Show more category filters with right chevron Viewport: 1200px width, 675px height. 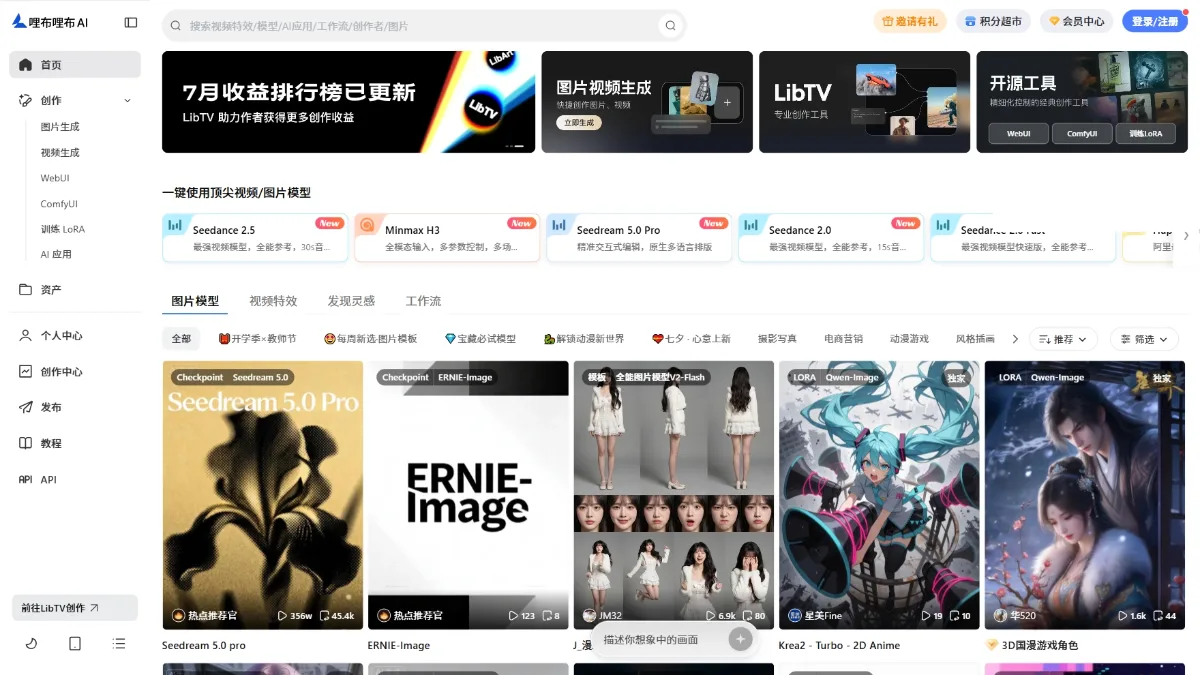click(x=1015, y=339)
